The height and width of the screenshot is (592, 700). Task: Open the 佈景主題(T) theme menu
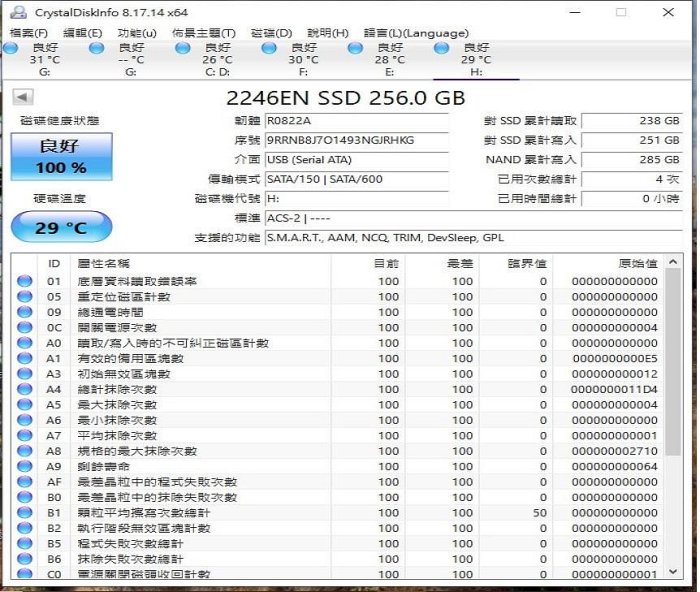(x=203, y=33)
